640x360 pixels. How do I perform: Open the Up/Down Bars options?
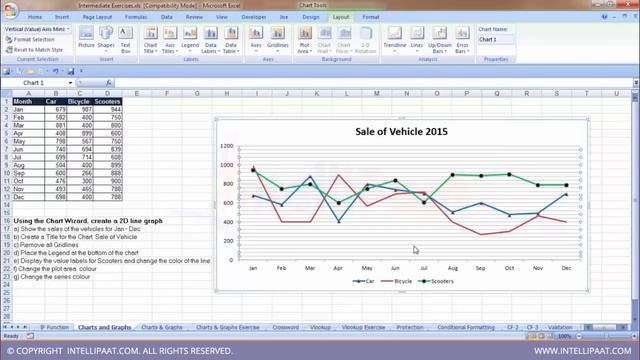pyautogui.click(x=440, y=40)
